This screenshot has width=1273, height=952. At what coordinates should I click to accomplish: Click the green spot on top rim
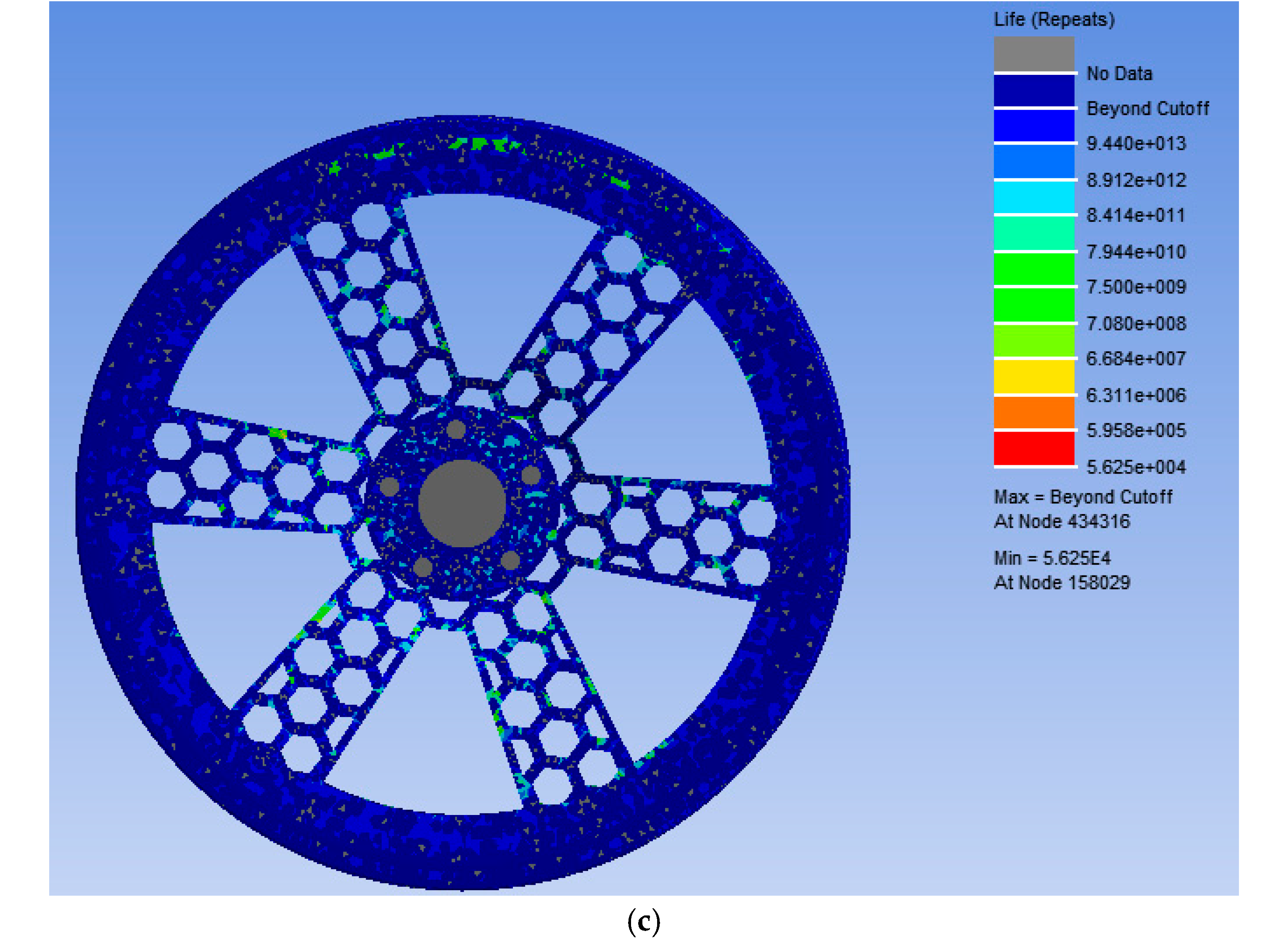[x=479, y=142]
